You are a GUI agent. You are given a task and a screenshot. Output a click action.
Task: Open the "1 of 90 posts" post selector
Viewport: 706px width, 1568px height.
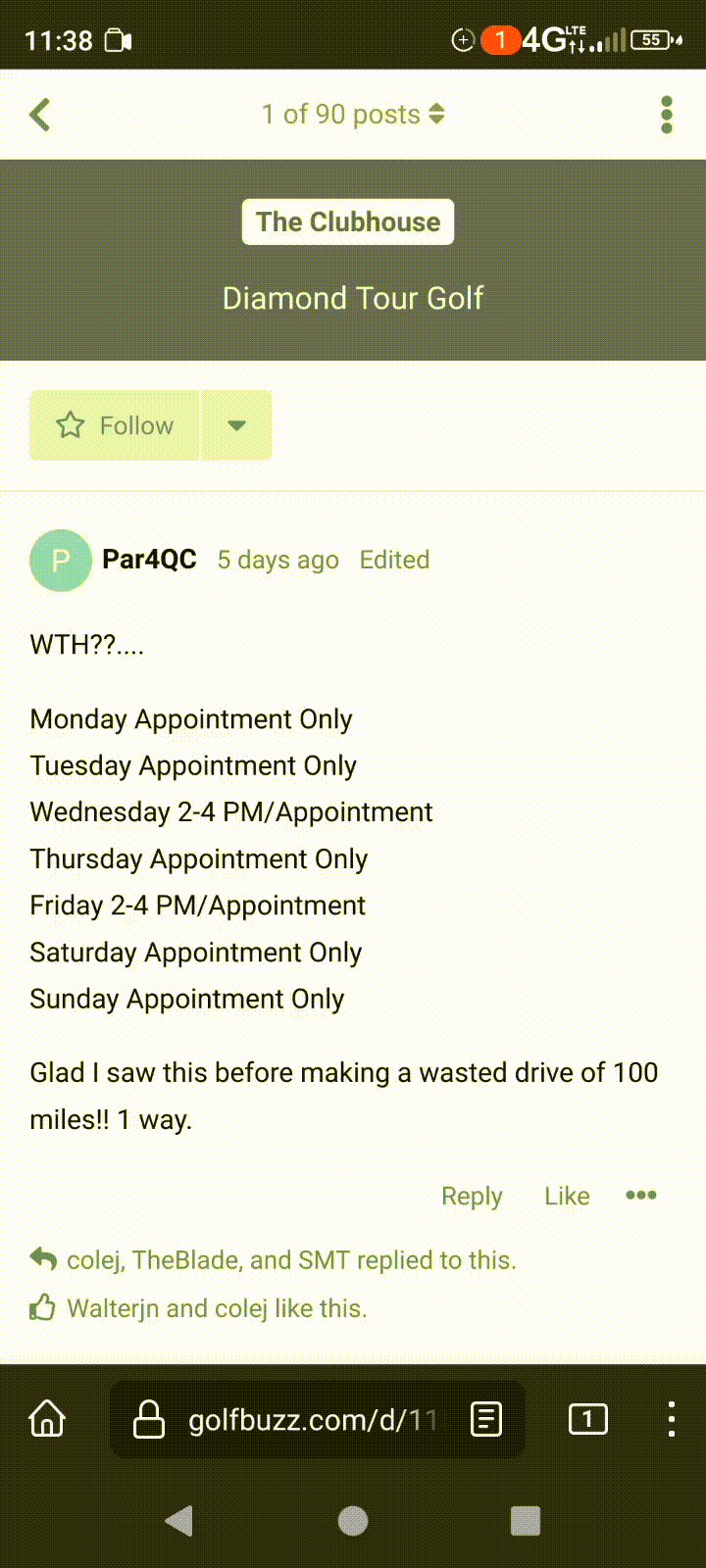353,115
